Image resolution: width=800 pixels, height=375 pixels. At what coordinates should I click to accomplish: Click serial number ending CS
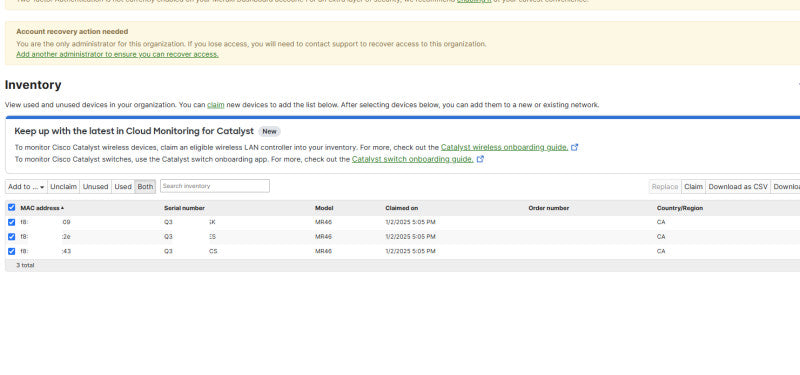pos(190,252)
